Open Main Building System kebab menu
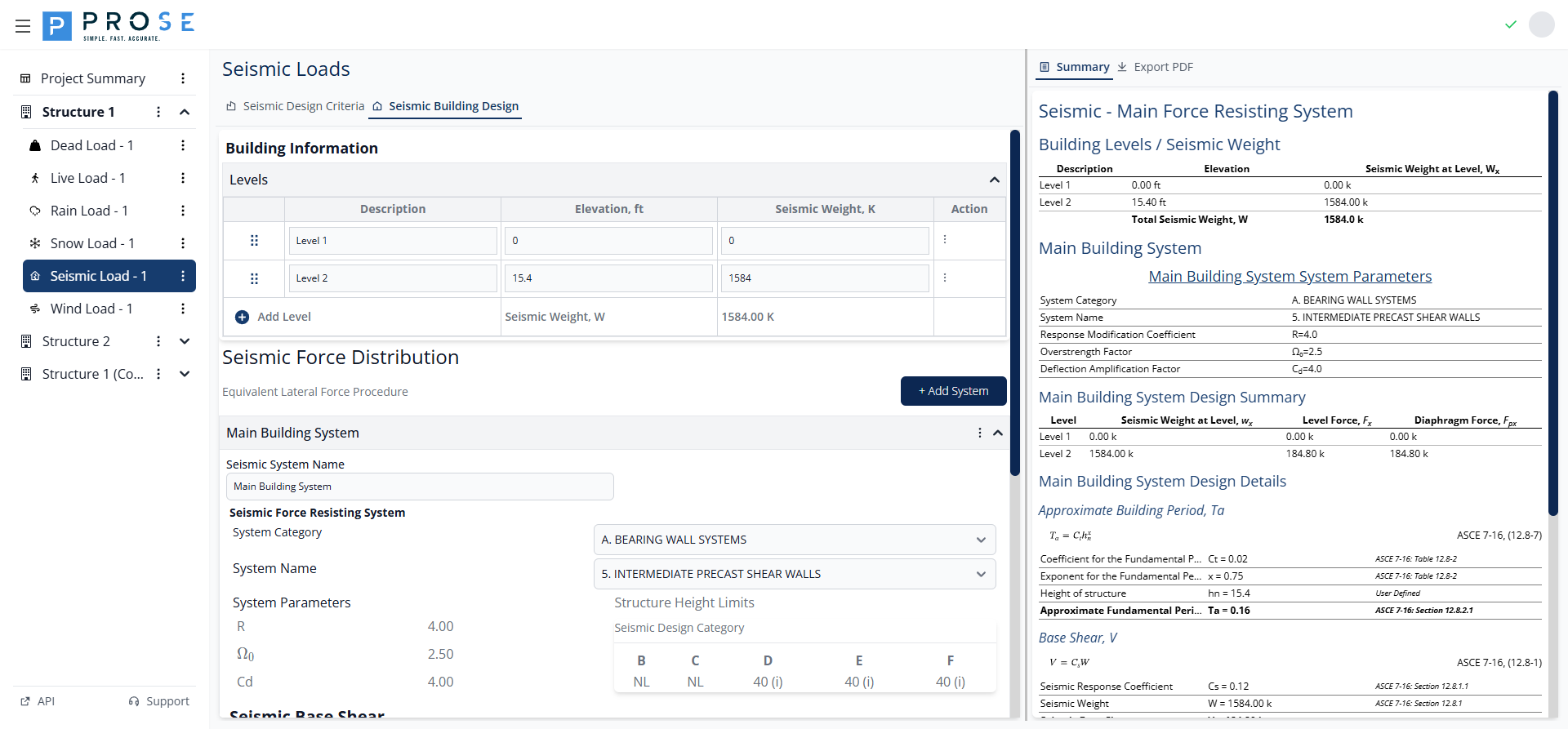Viewport: 1568px width, 729px height. (x=979, y=433)
